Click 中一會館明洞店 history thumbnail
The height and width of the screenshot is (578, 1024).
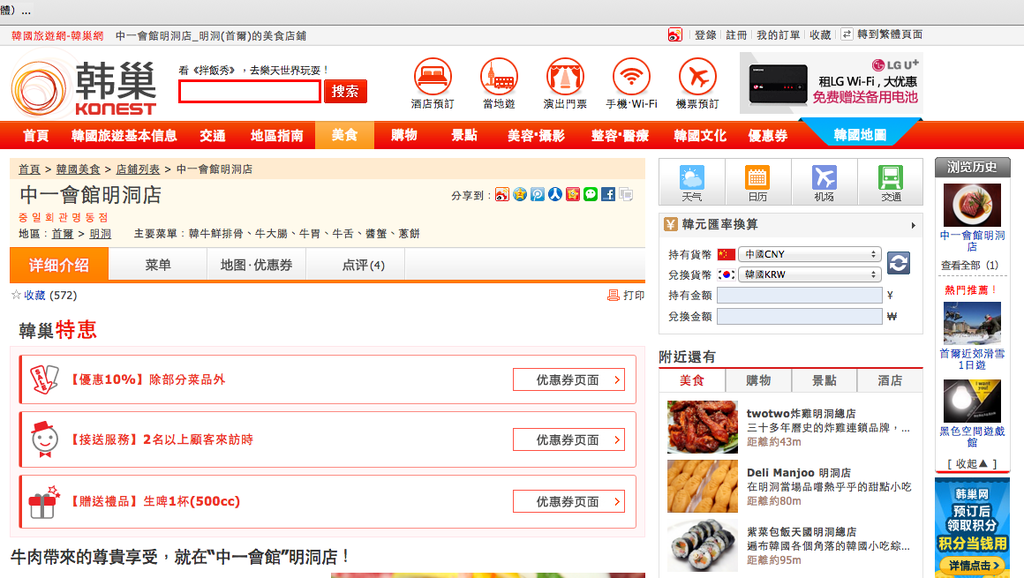coord(972,205)
